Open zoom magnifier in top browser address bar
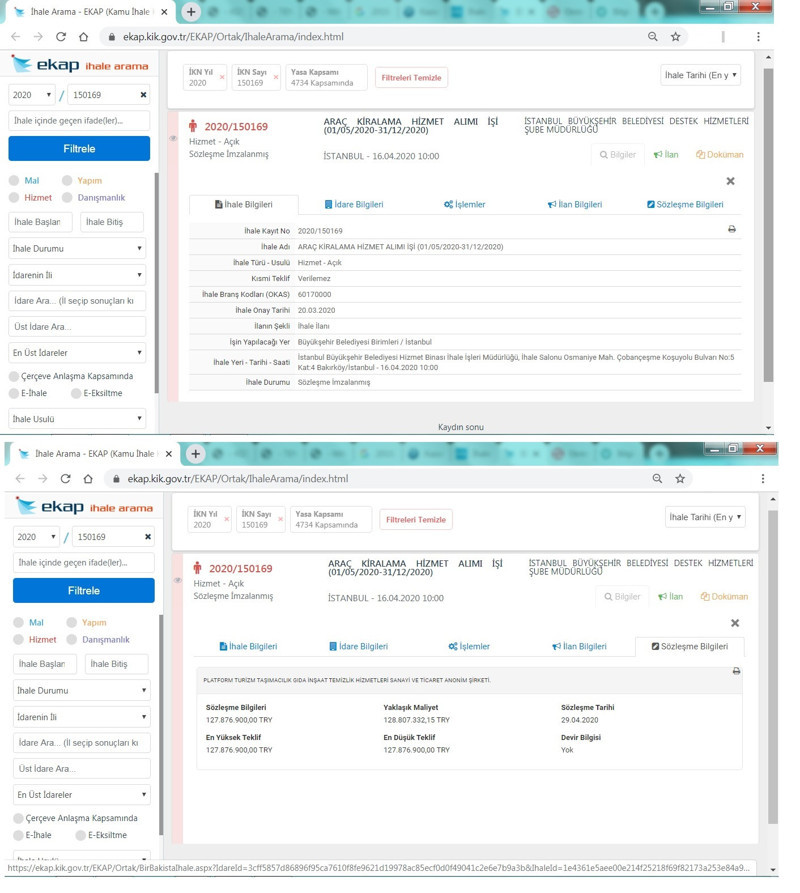This screenshot has height=893, width=800. [x=653, y=36]
